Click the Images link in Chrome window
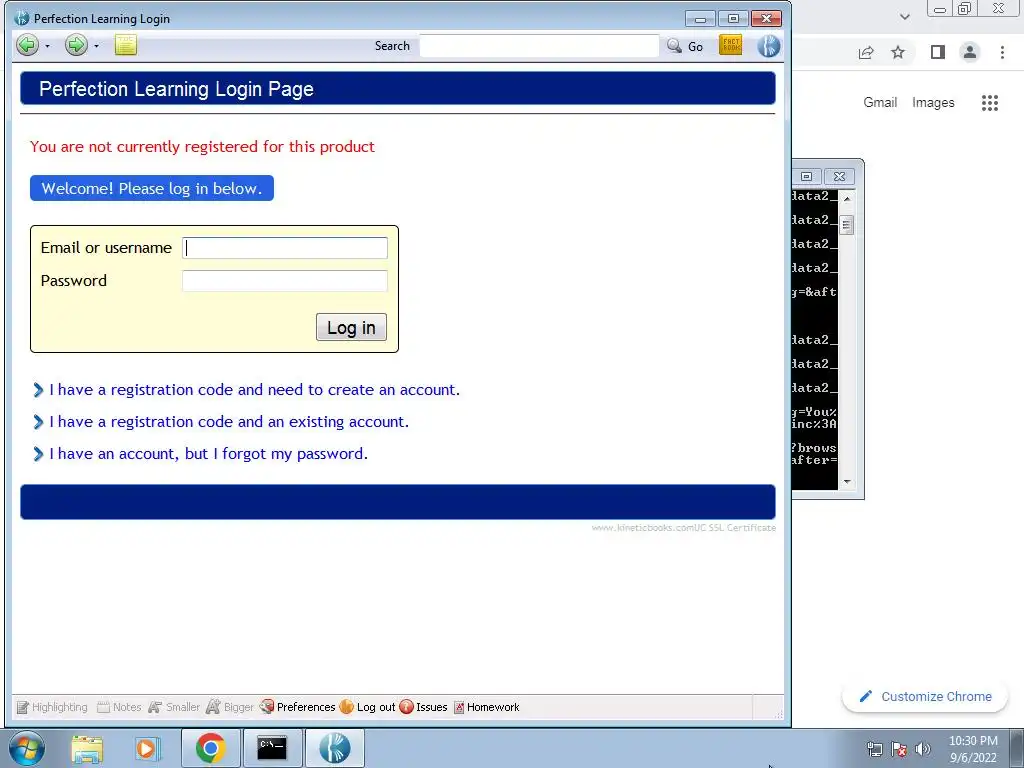The height and width of the screenshot is (768, 1024). pyautogui.click(x=933, y=103)
